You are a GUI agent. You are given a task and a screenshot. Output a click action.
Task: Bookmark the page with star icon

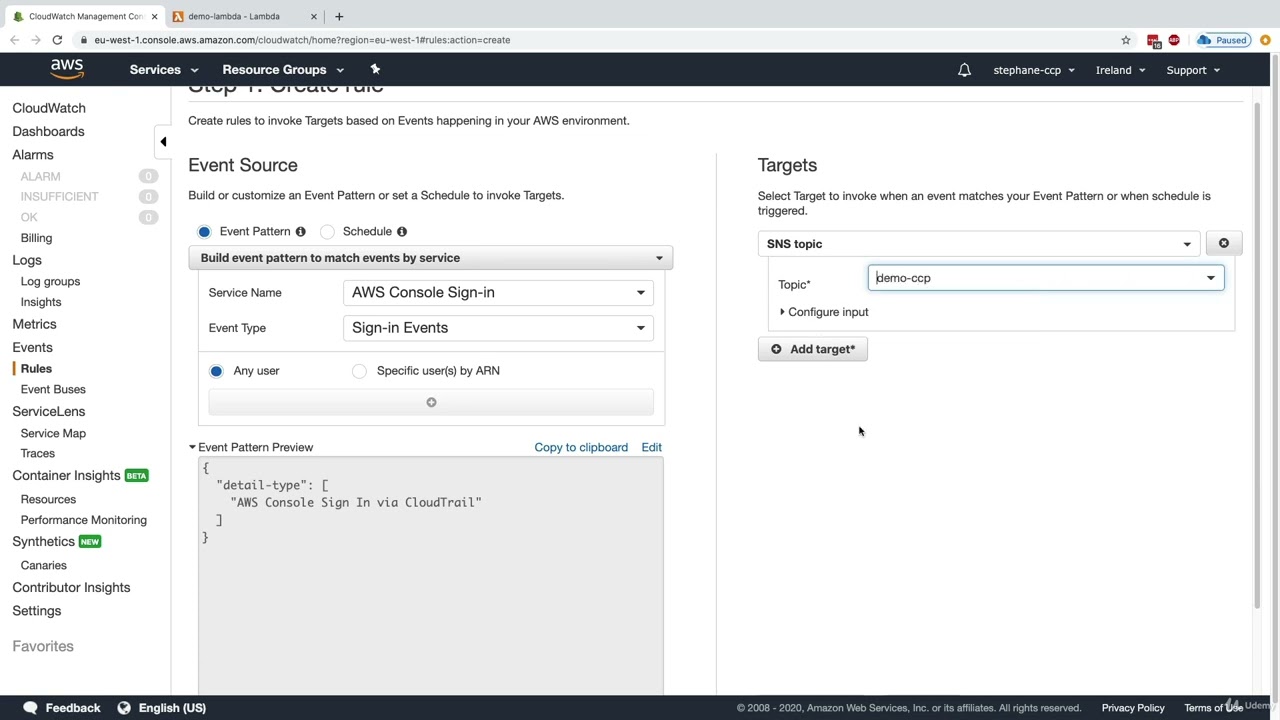click(1126, 40)
